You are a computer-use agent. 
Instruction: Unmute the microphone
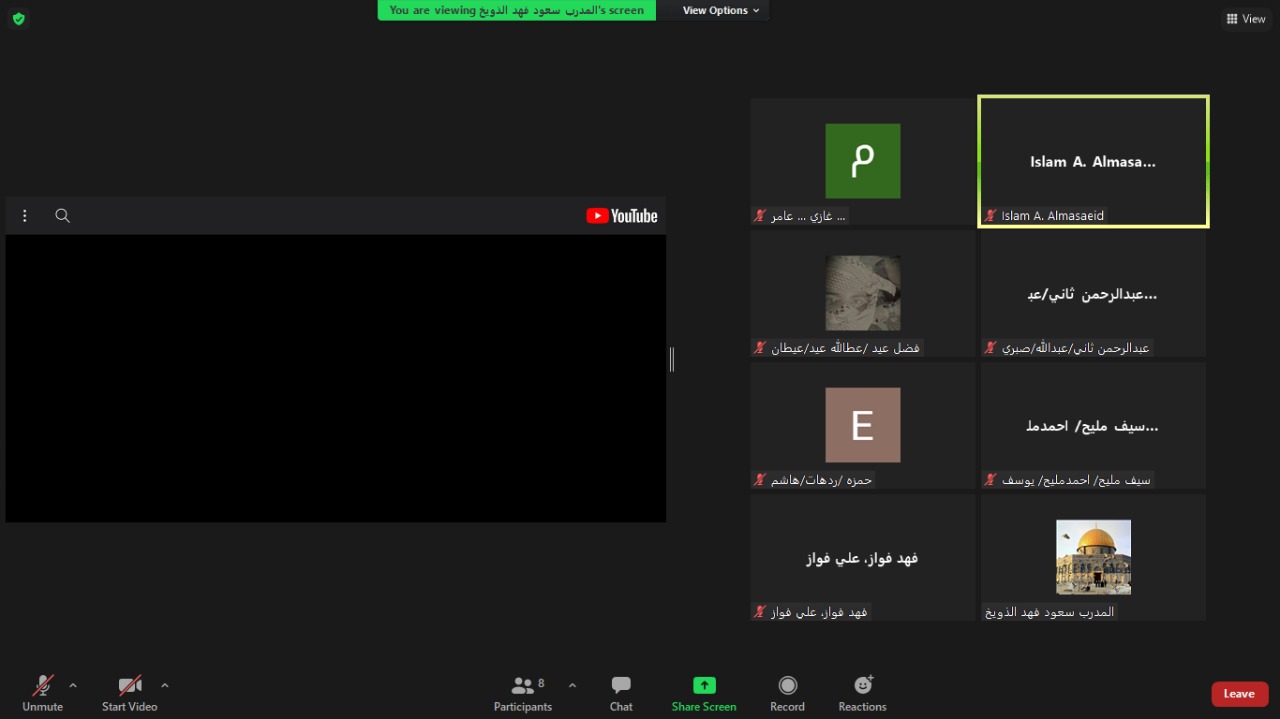pyautogui.click(x=42, y=693)
